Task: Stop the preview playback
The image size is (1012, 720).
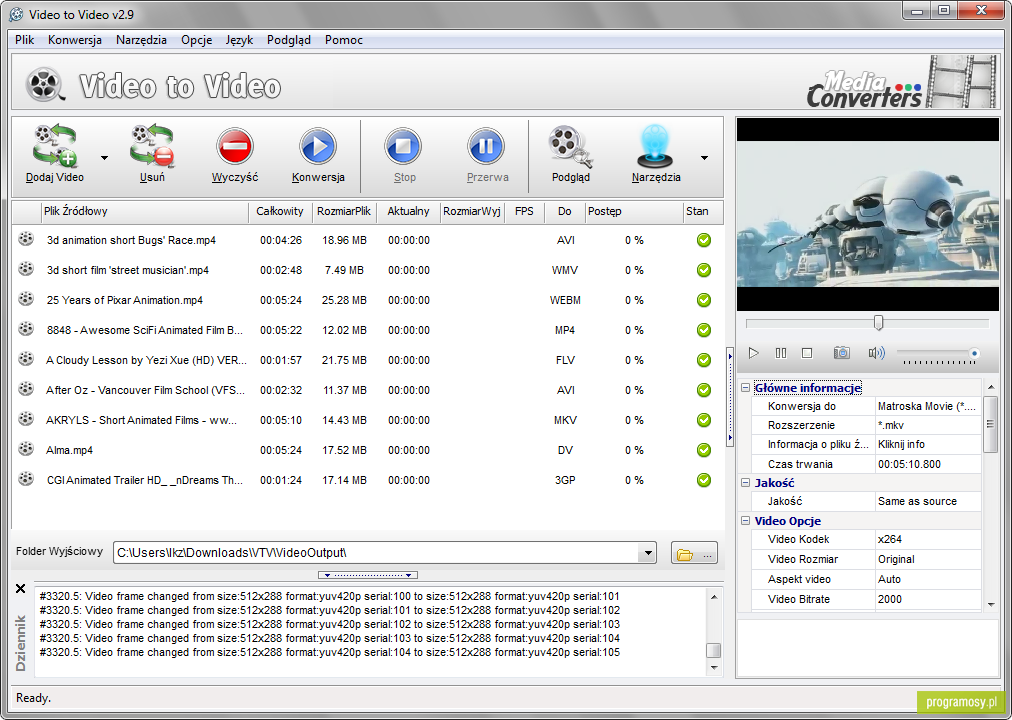Action: 807,353
